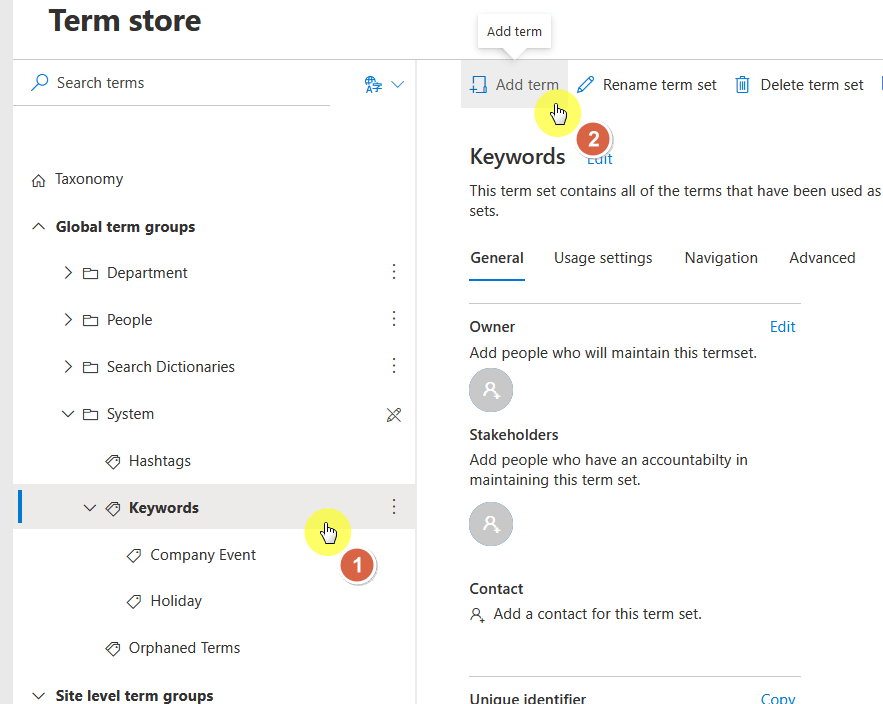Switch to the Usage settings tab
This screenshot has height=704, width=883.
point(603,258)
